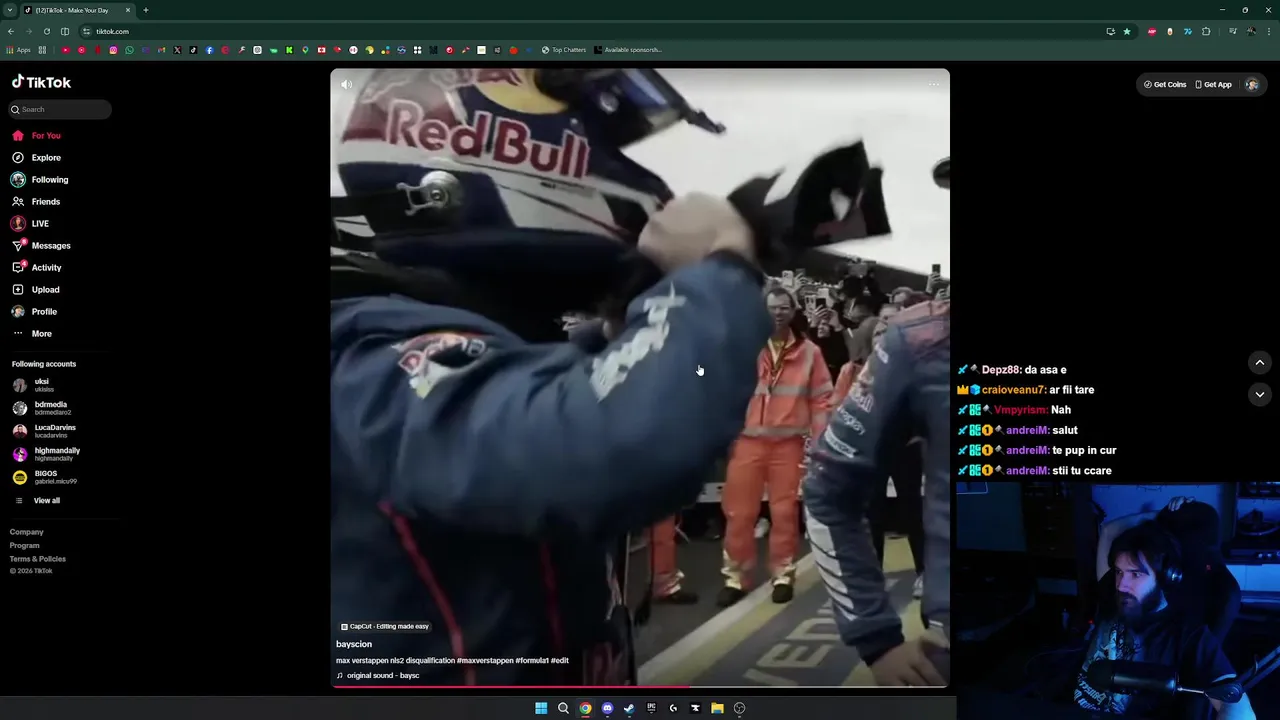Viewport: 1280px width, 720px height.
Task: Open the Activity notifications
Action: click(37, 268)
